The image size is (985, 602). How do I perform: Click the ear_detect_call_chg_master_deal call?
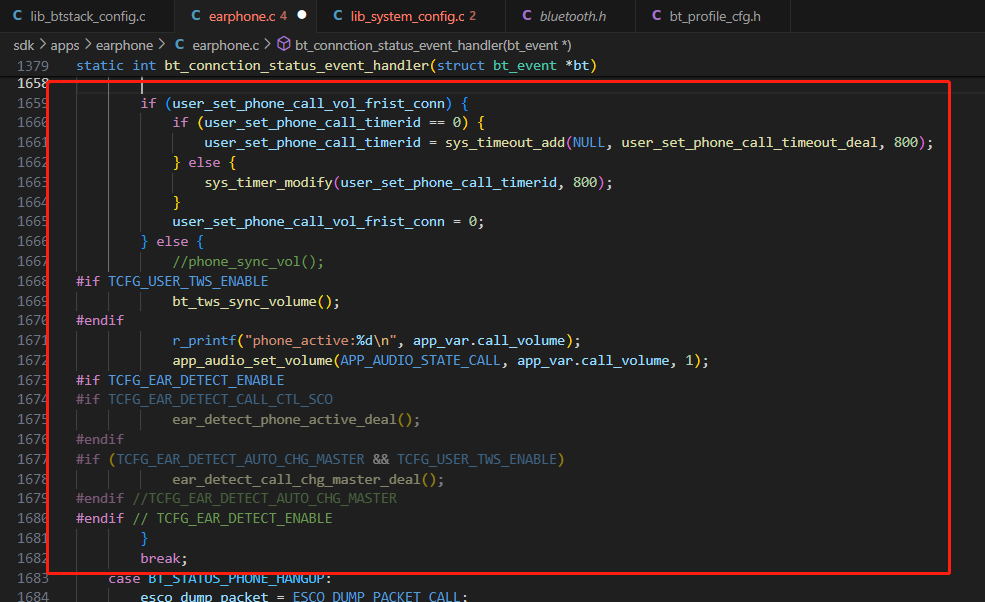coord(297,479)
